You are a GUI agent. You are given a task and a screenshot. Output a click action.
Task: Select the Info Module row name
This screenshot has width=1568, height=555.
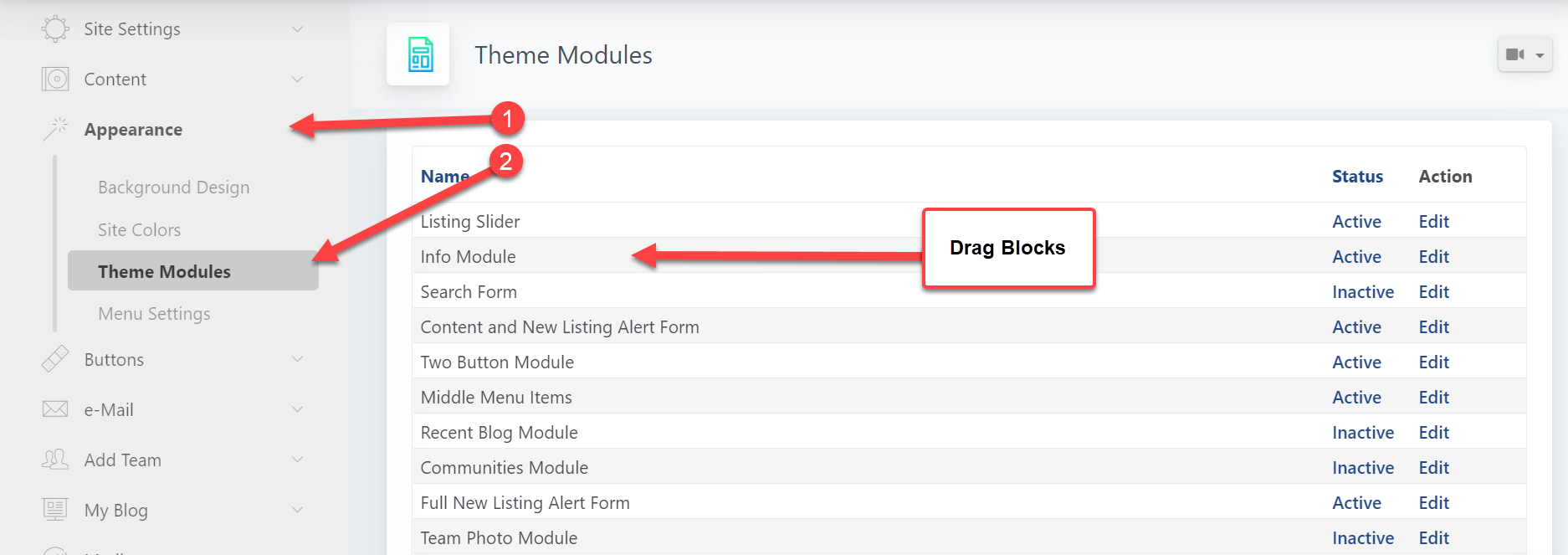[468, 257]
